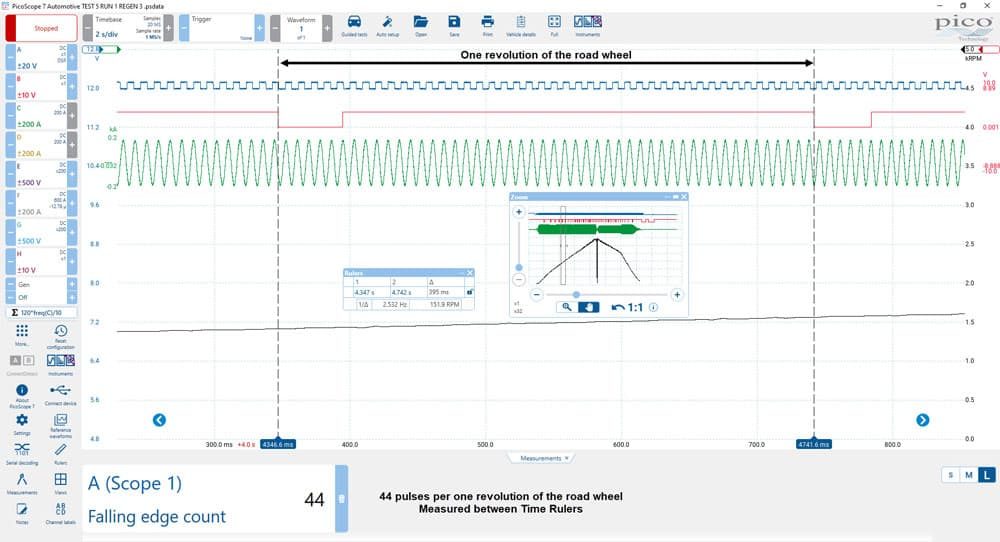Open the Timebase 2 s/div settings
Screen dimensions: 1000x542
tap(128, 28)
